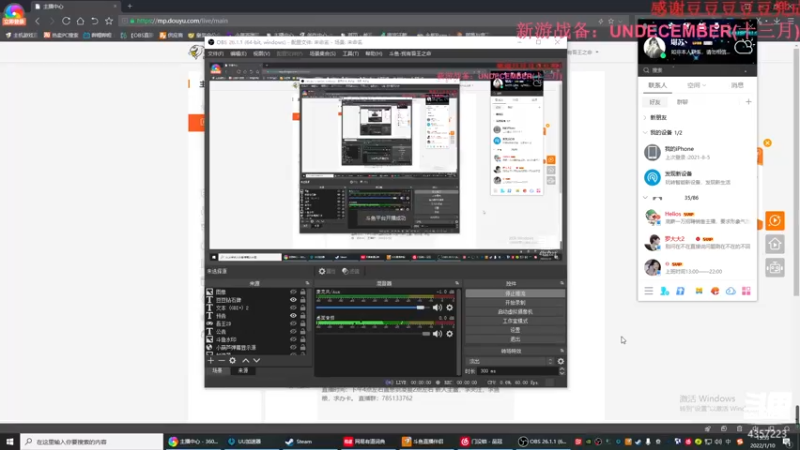Switch to 联系人 tab in QQ
The height and width of the screenshot is (450, 800).
(658, 85)
